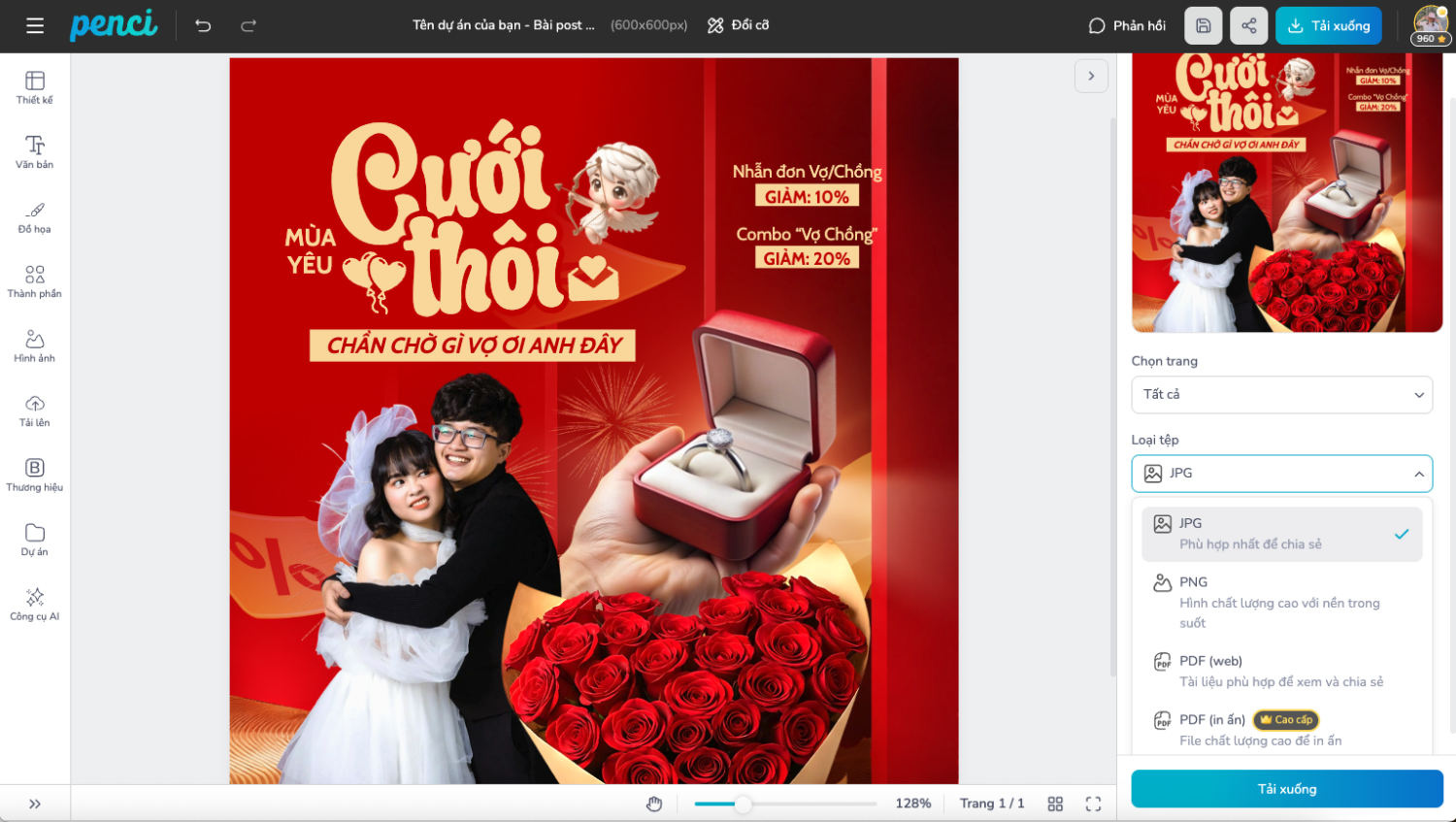Enter fullscreen preview mode
Screen dimensions: 1456x822
(x=1093, y=804)
